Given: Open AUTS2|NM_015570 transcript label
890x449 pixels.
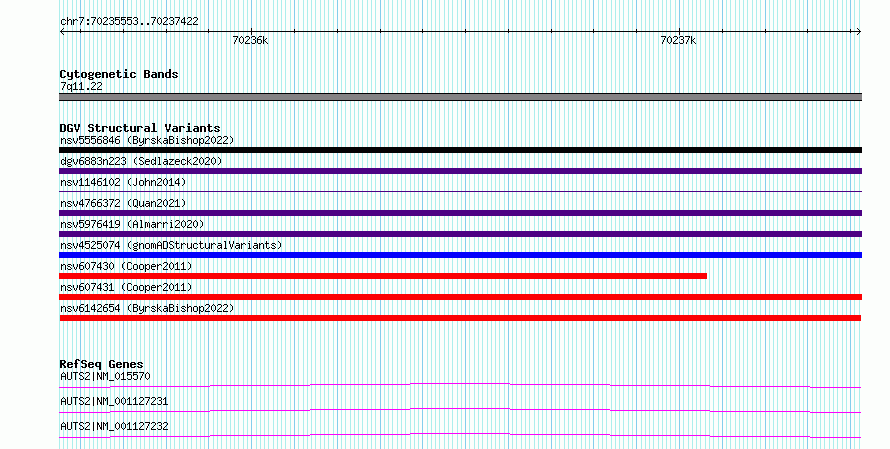Looking at the screenshot, I should tap(105, 376).
